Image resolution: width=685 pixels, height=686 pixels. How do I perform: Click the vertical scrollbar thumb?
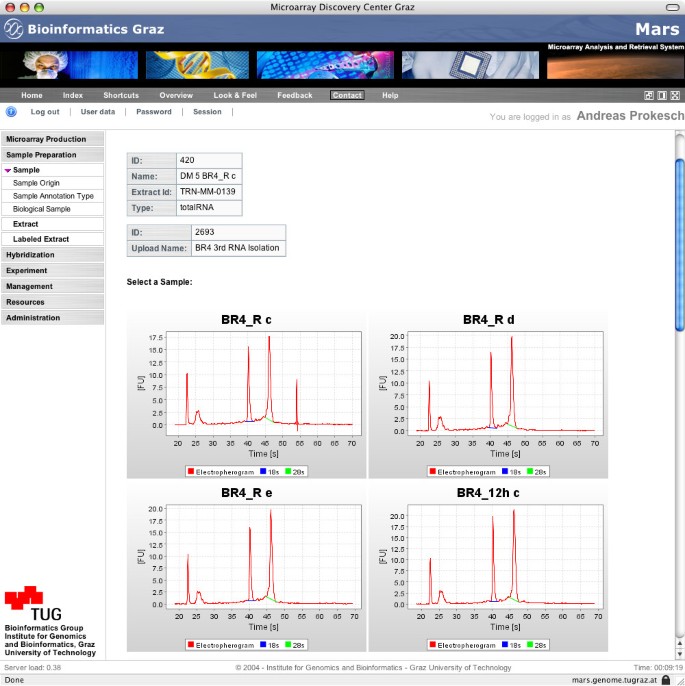tap(680, 245)
